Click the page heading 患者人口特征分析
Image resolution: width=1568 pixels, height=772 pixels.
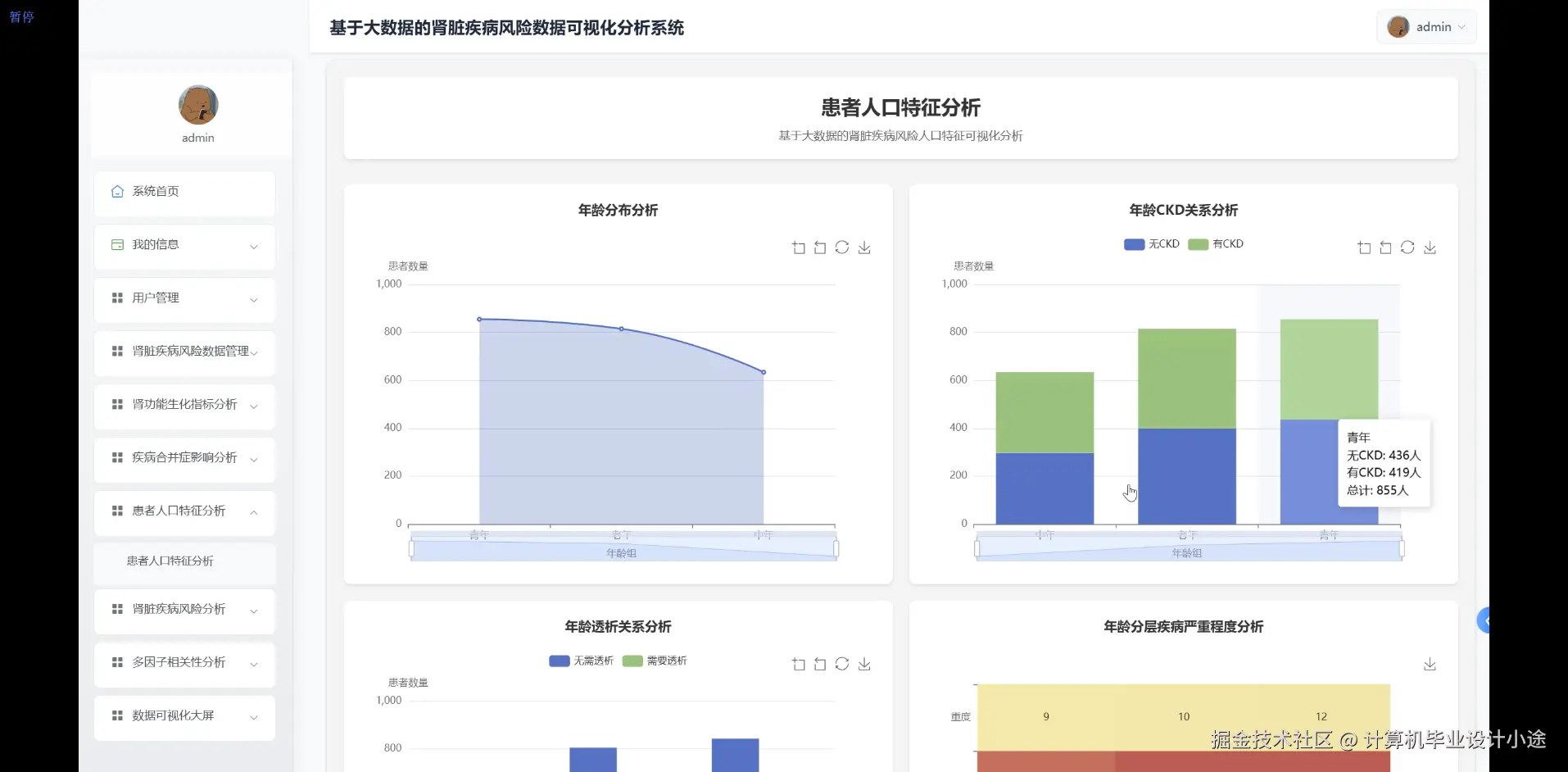click(x=900, y=107)
